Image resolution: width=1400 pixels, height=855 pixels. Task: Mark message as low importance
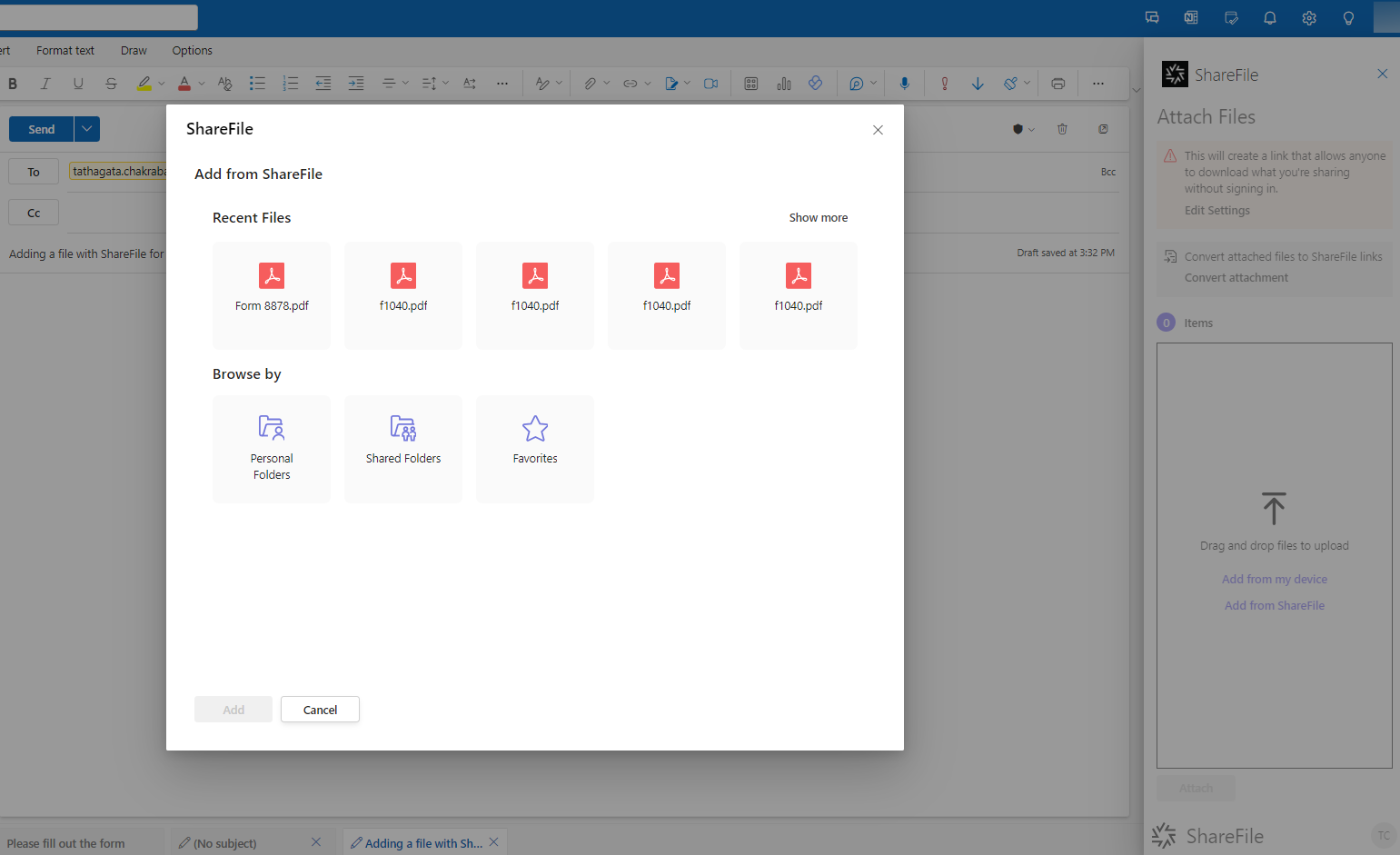[x=978, y=84]
